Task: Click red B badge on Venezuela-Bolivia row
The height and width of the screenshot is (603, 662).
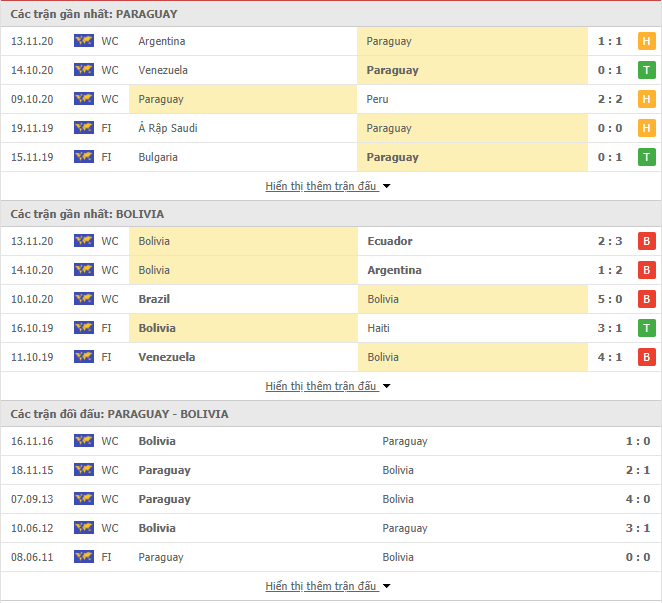Action: point(646,357)
